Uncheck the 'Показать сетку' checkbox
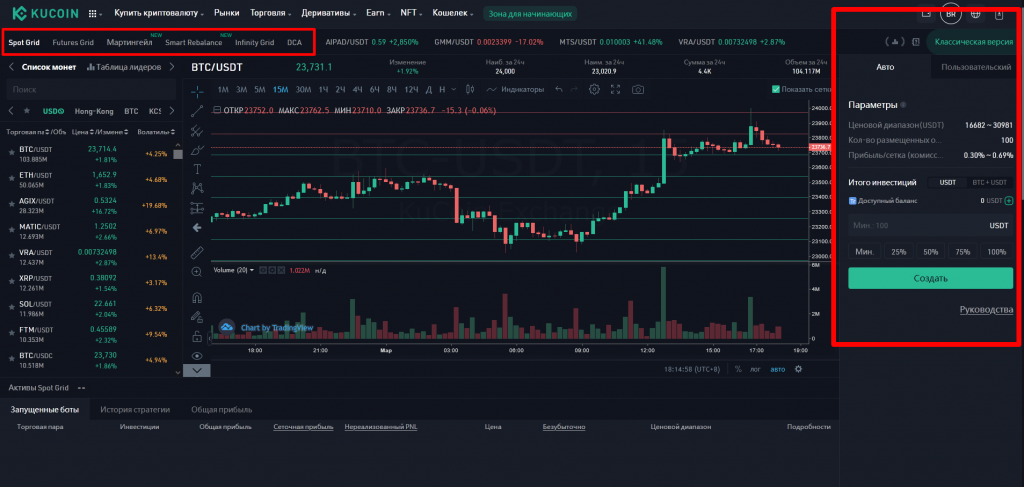This screenshot has width=1024, height=487. (776, 89)
